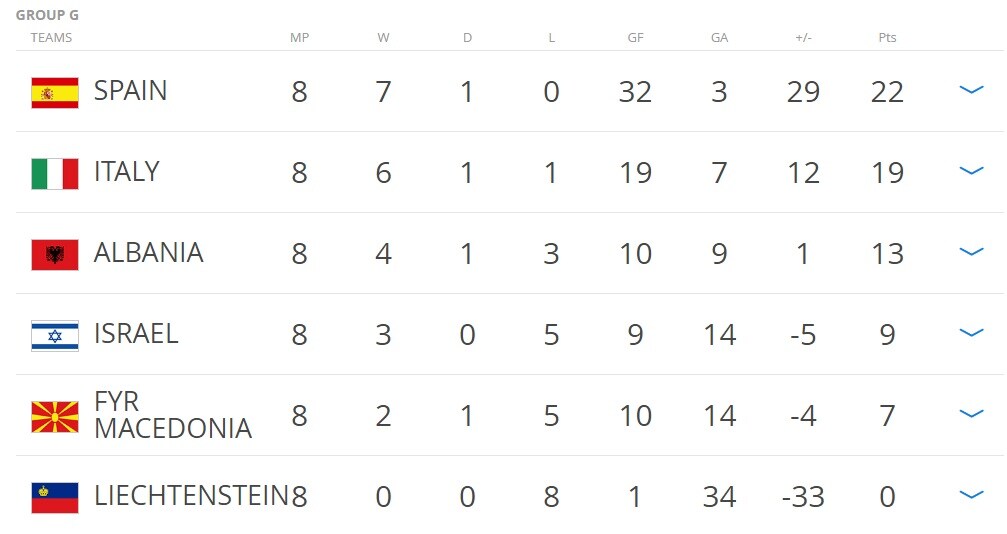
Task: Click the GF column header
Action: point(635,38)
